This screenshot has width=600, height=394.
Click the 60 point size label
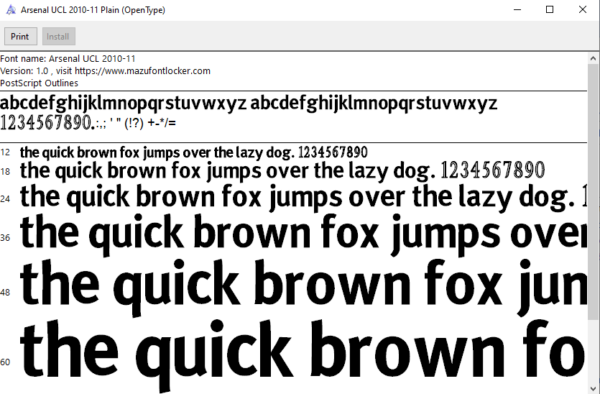(5, 362)
